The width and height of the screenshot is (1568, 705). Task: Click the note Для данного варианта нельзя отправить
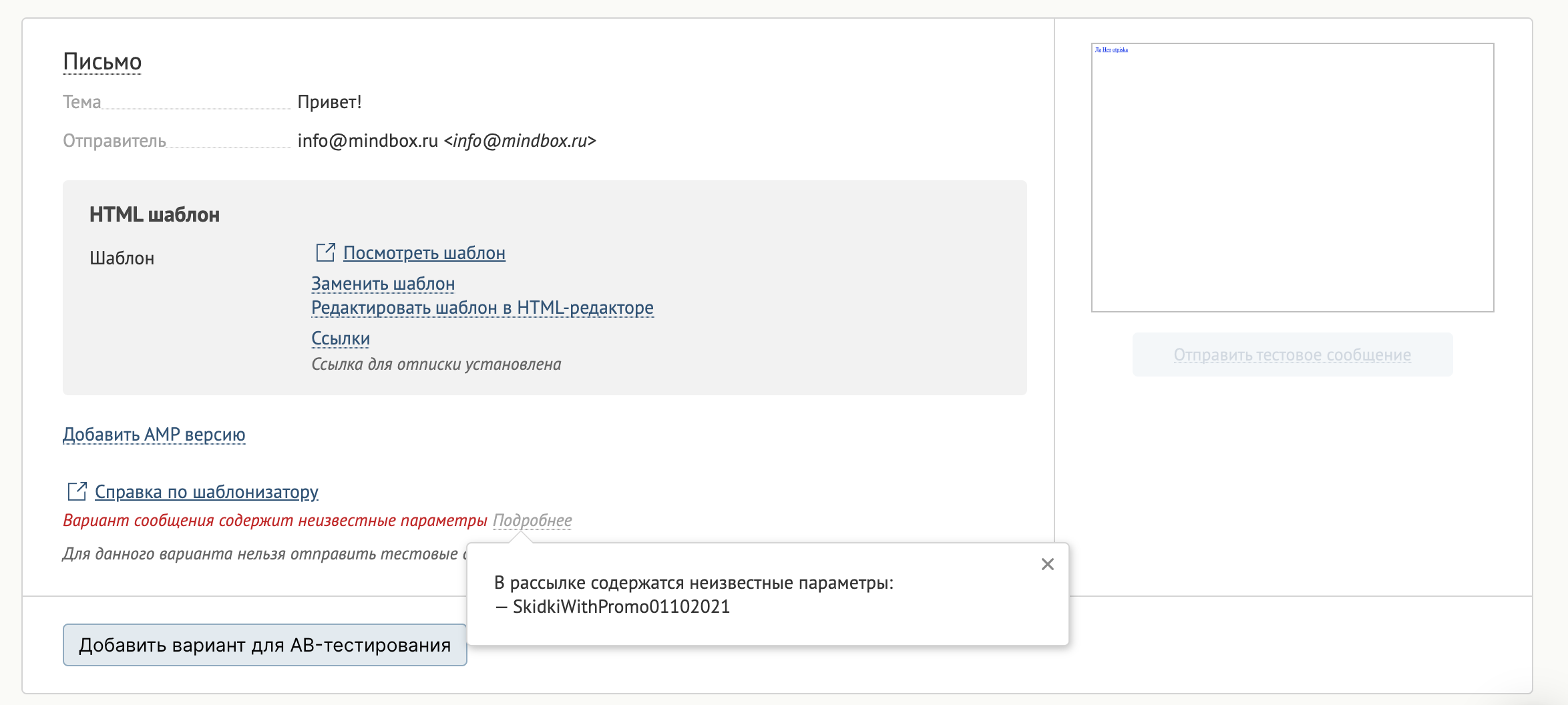(x=264, y=554)
